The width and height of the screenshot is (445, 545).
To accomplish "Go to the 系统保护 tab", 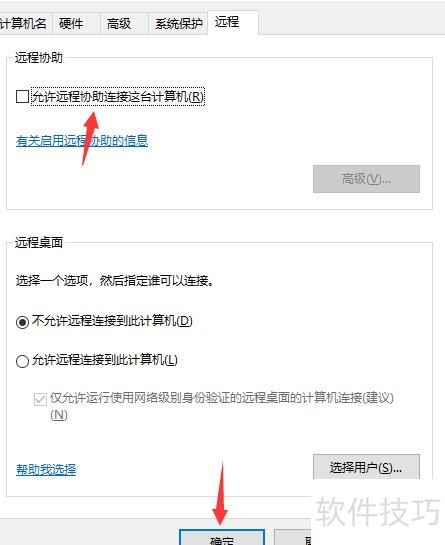I will pos(178,24).
